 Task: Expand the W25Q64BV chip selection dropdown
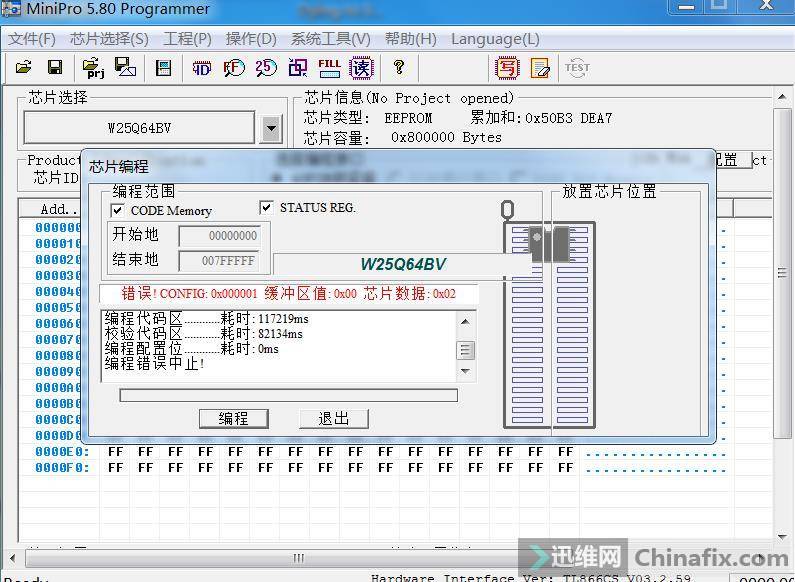coord(271,128)
